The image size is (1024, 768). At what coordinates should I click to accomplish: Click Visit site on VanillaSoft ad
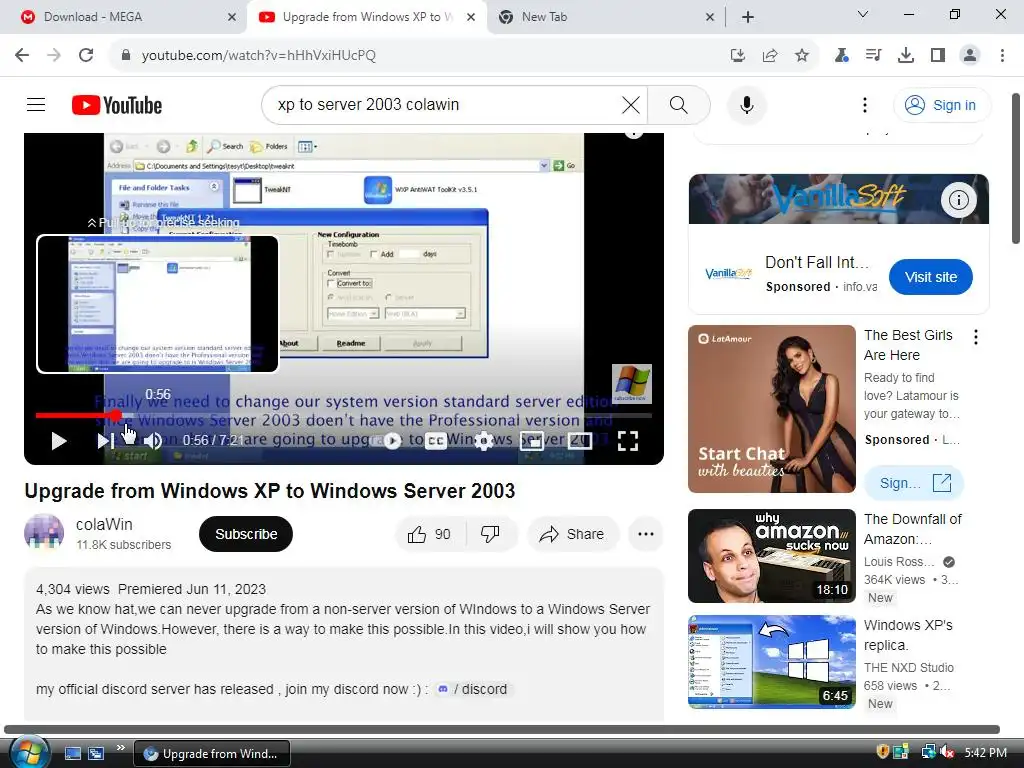931,277
